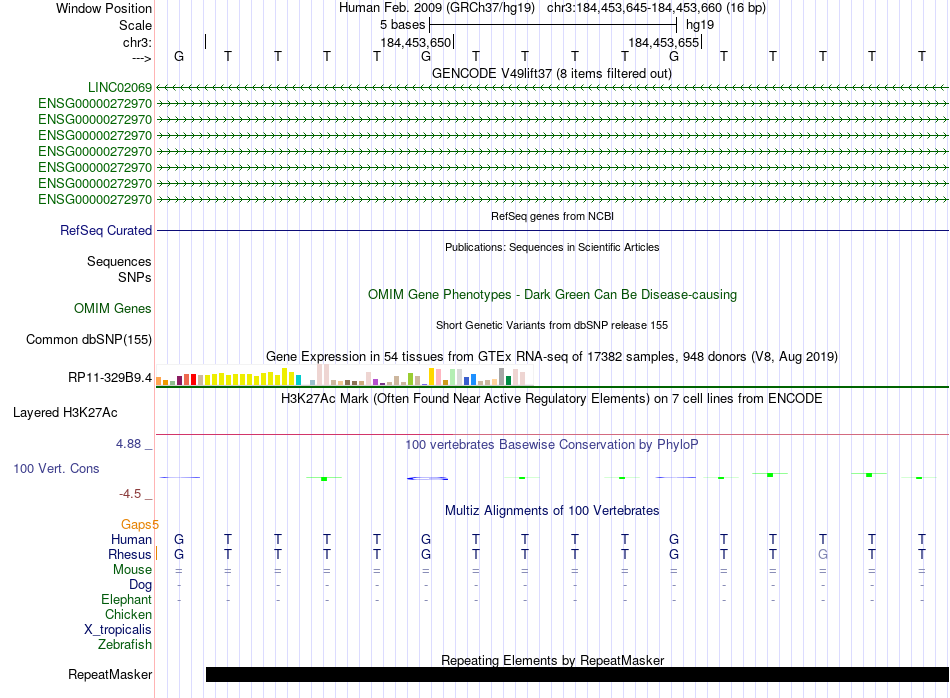
Task: Open the GTEx tissue expression bar chart
Action: (x=344, y=375)
